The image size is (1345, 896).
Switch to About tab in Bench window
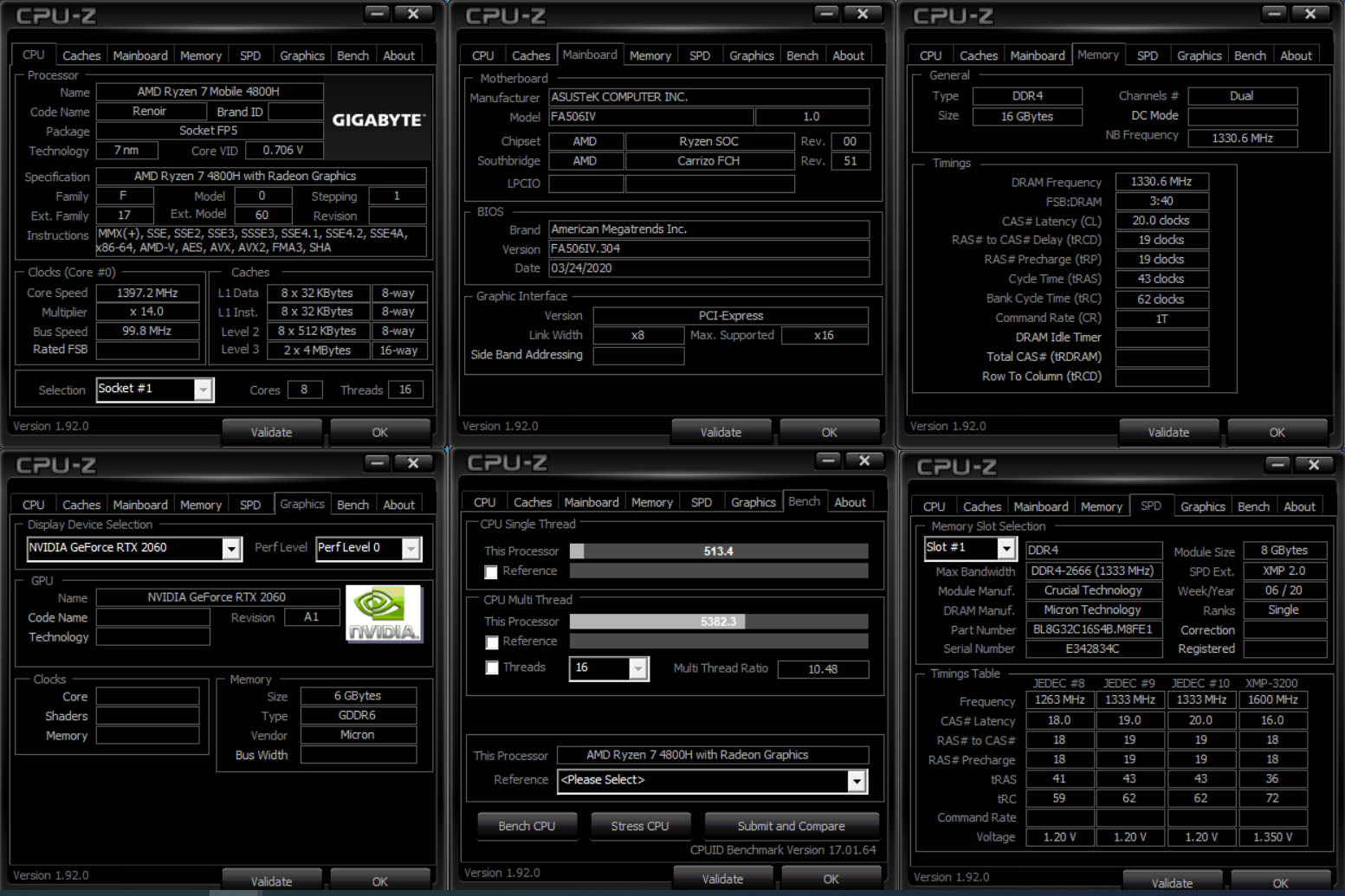click(x=850, y=502)
